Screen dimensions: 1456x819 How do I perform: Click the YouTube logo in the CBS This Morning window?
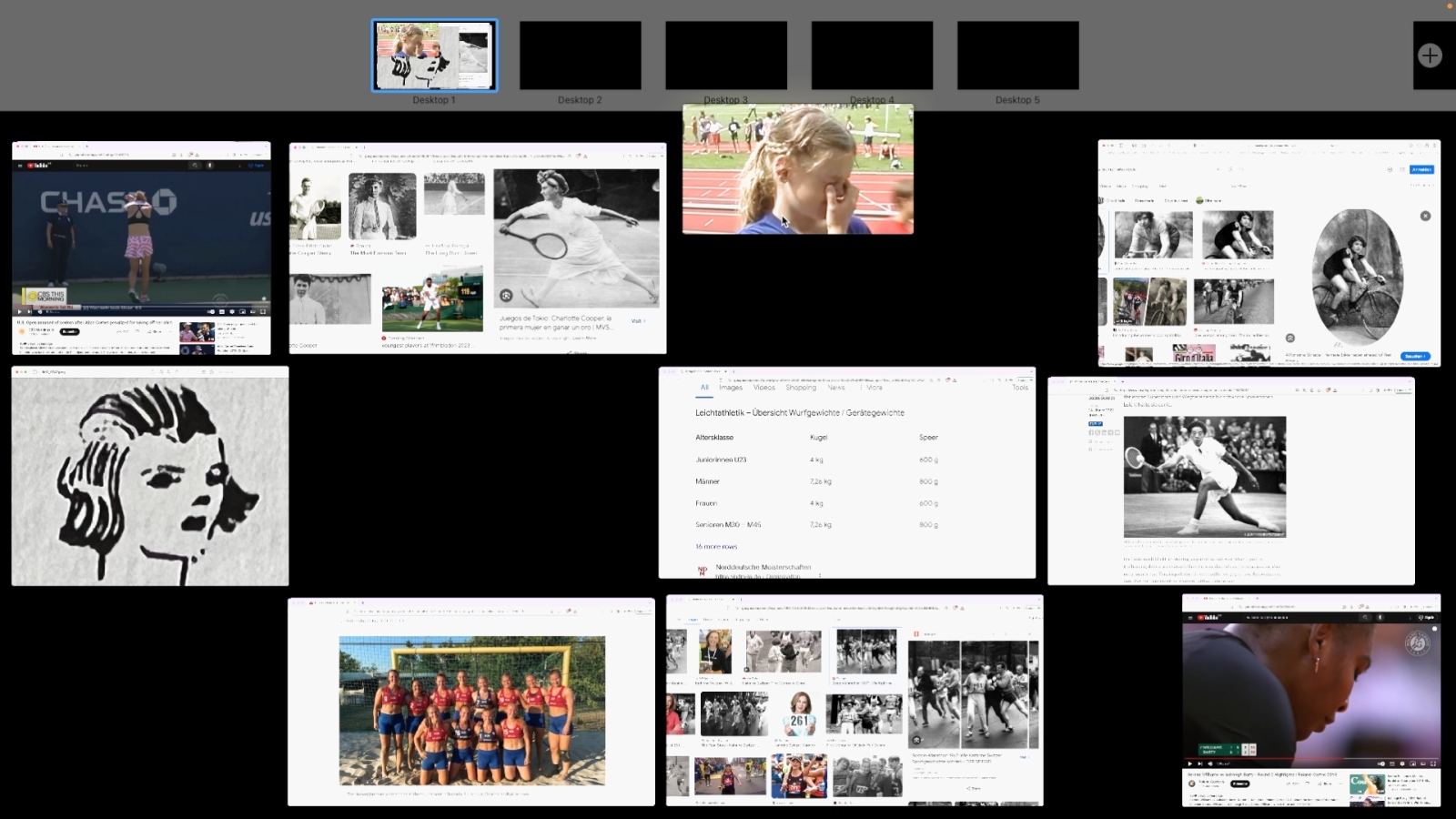tap(37, 166)
